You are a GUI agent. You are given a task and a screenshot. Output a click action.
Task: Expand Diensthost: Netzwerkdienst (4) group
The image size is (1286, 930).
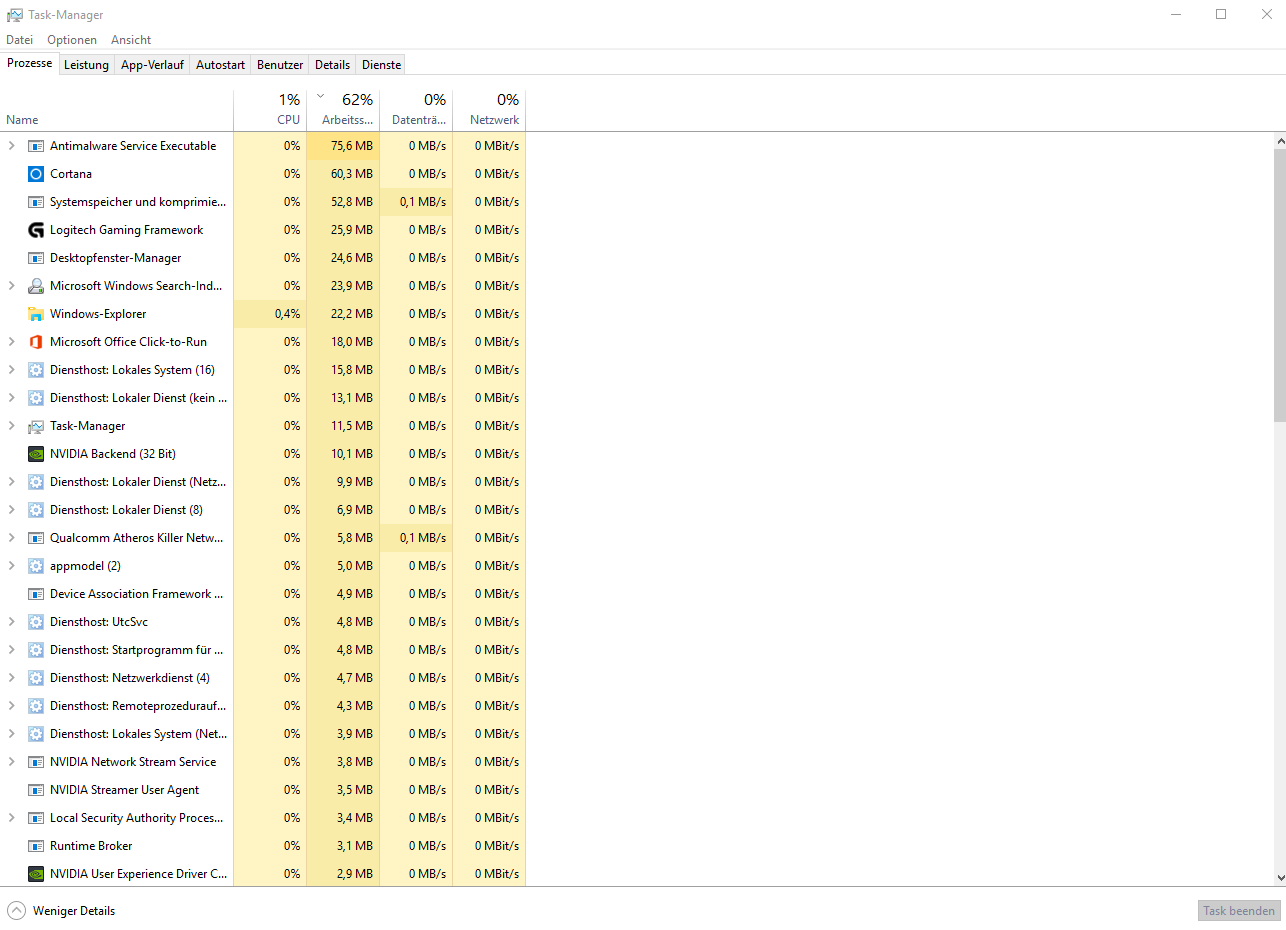pos(12,678)
